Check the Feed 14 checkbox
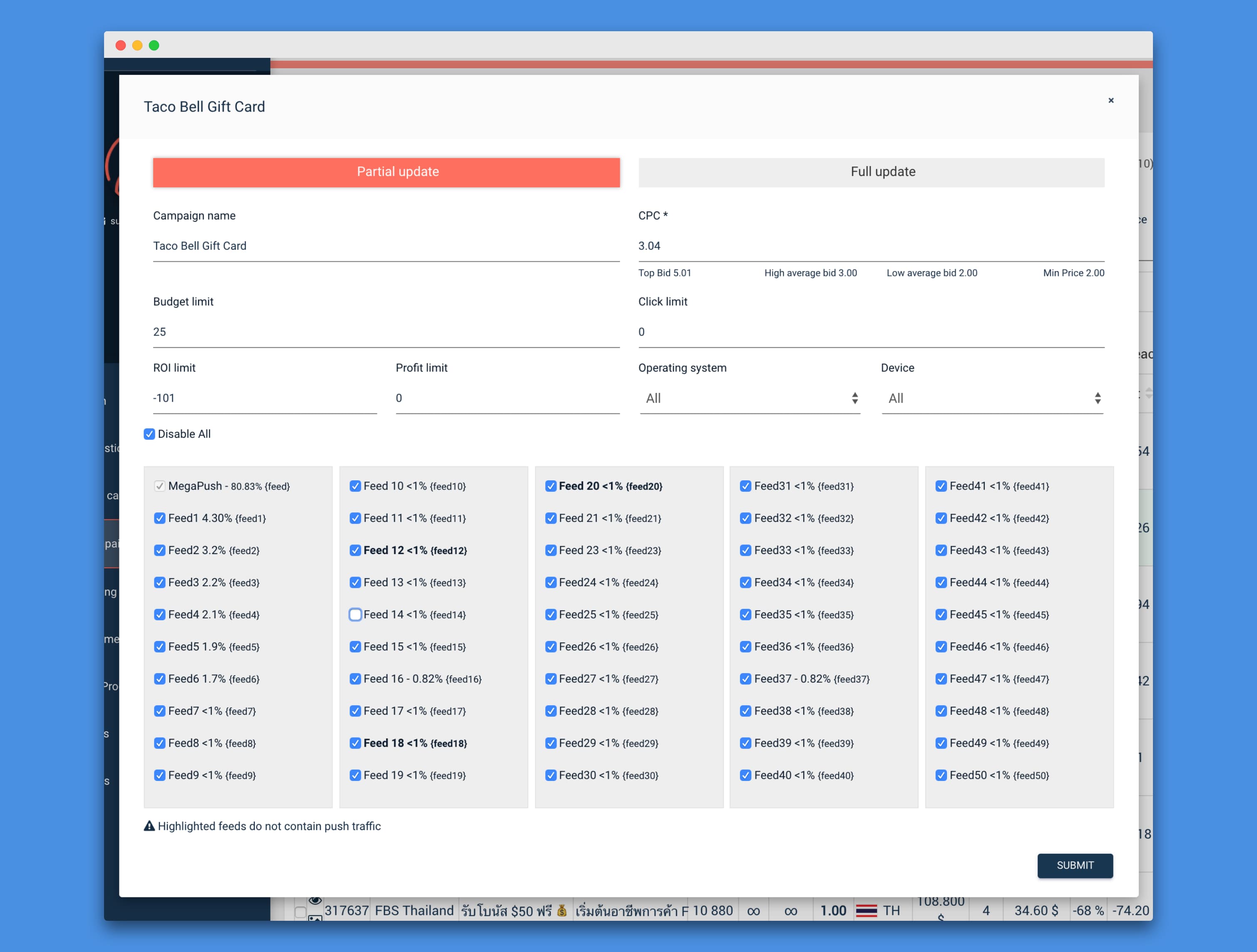This screenshot has height=952, width=1257. tap(355, 614)
